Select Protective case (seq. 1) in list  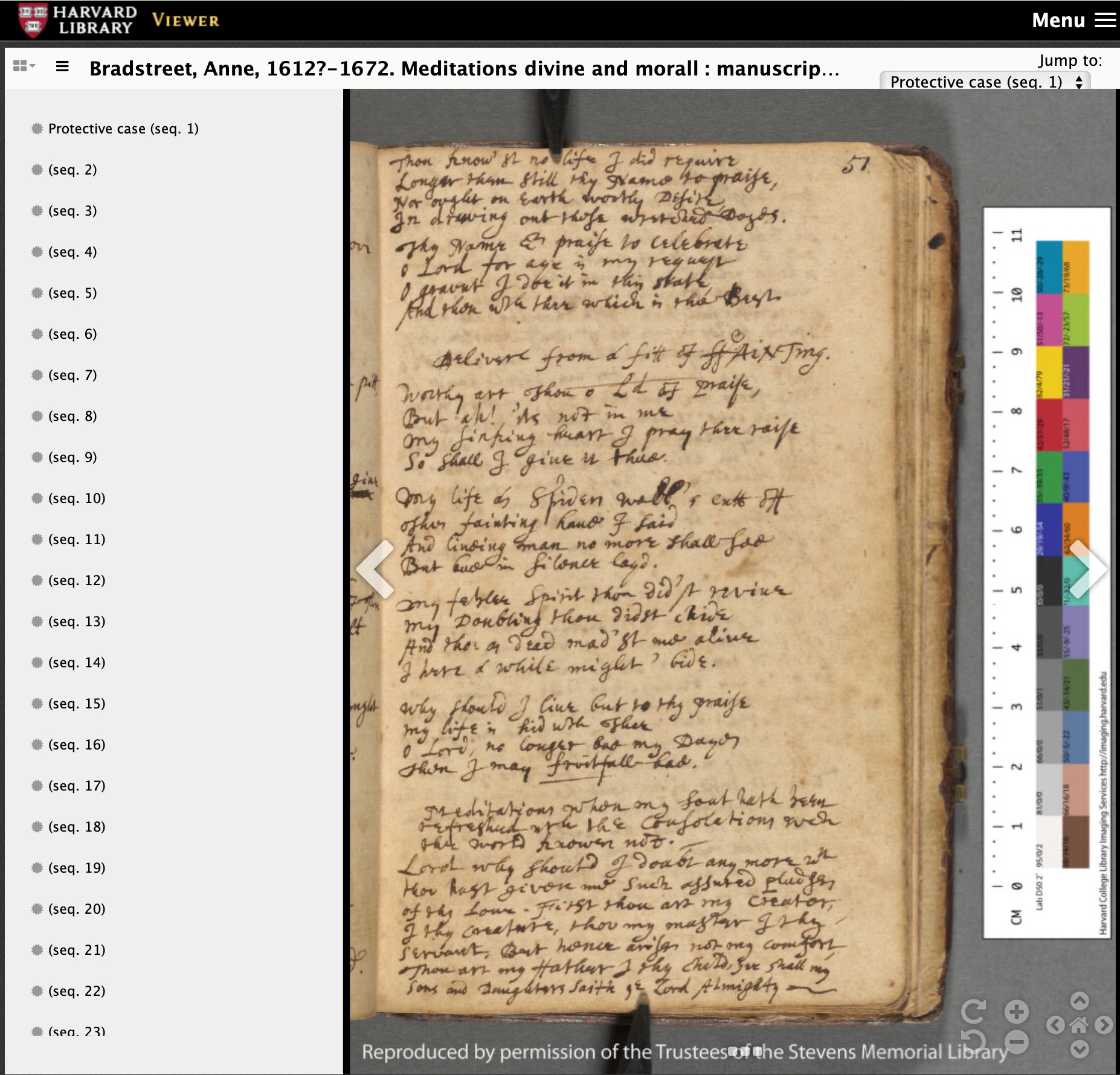click(123, 129)
